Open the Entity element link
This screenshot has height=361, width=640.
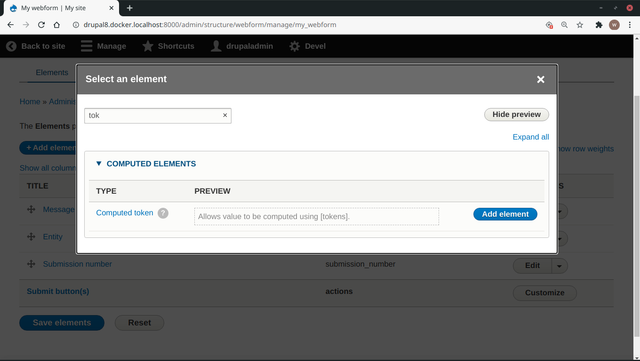click(x=53, y=237)
